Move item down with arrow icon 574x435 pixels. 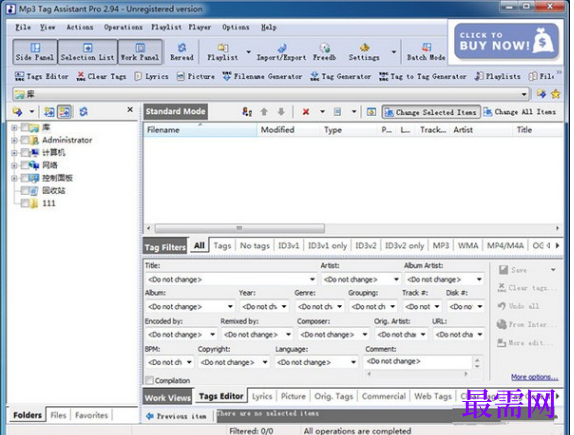point(281,112)
